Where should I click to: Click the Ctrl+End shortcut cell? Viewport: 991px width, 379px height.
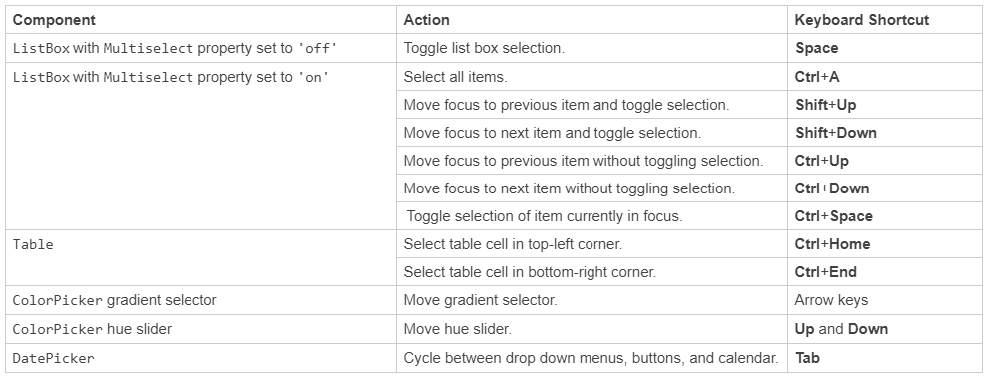tap(885, 272)
